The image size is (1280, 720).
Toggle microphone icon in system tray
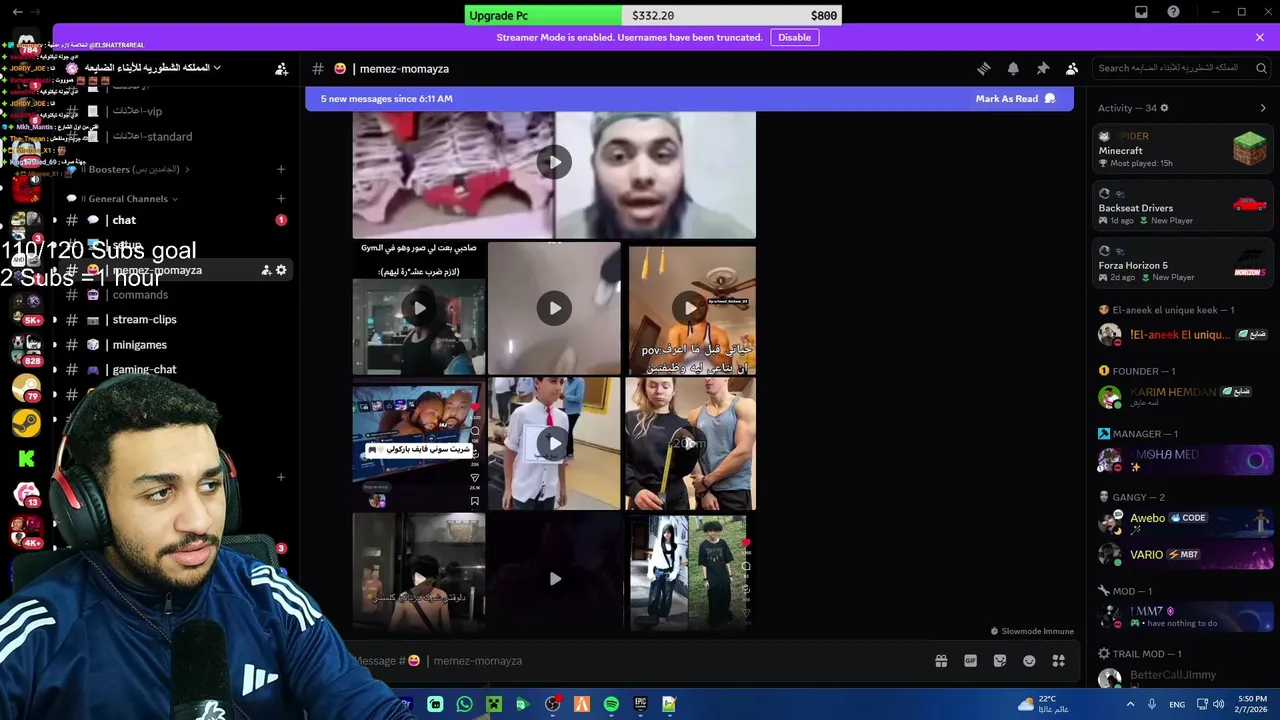(1151, 704)
